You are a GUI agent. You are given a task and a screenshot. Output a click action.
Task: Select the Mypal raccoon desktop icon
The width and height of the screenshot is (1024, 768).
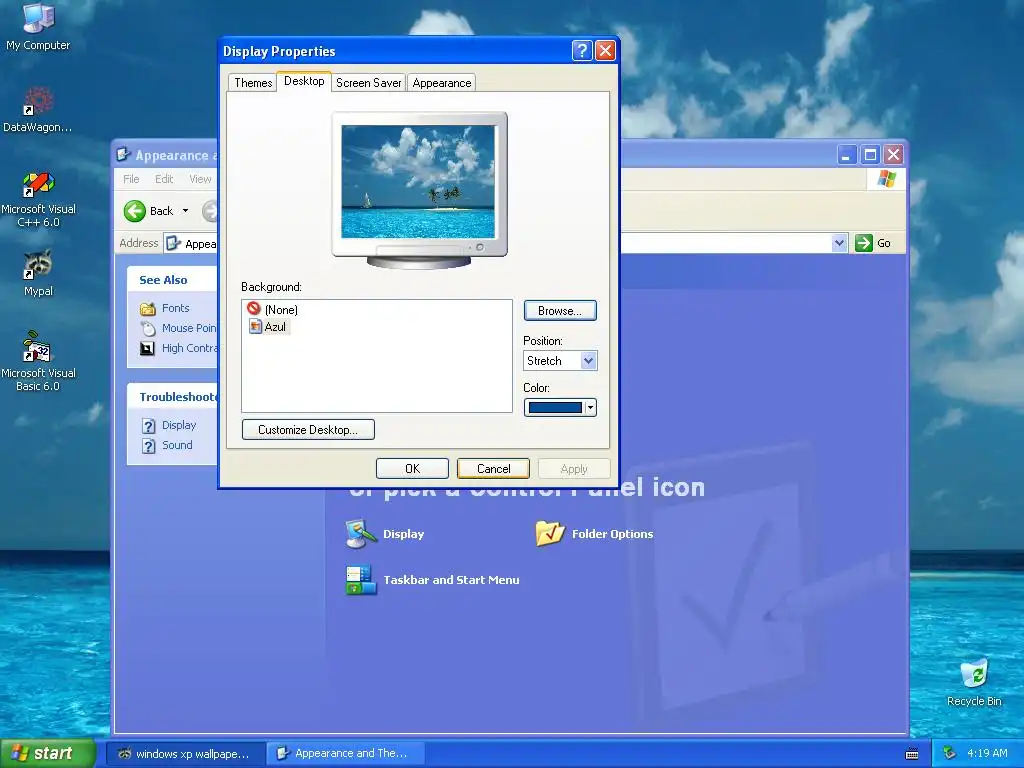[x=38, y=273]
